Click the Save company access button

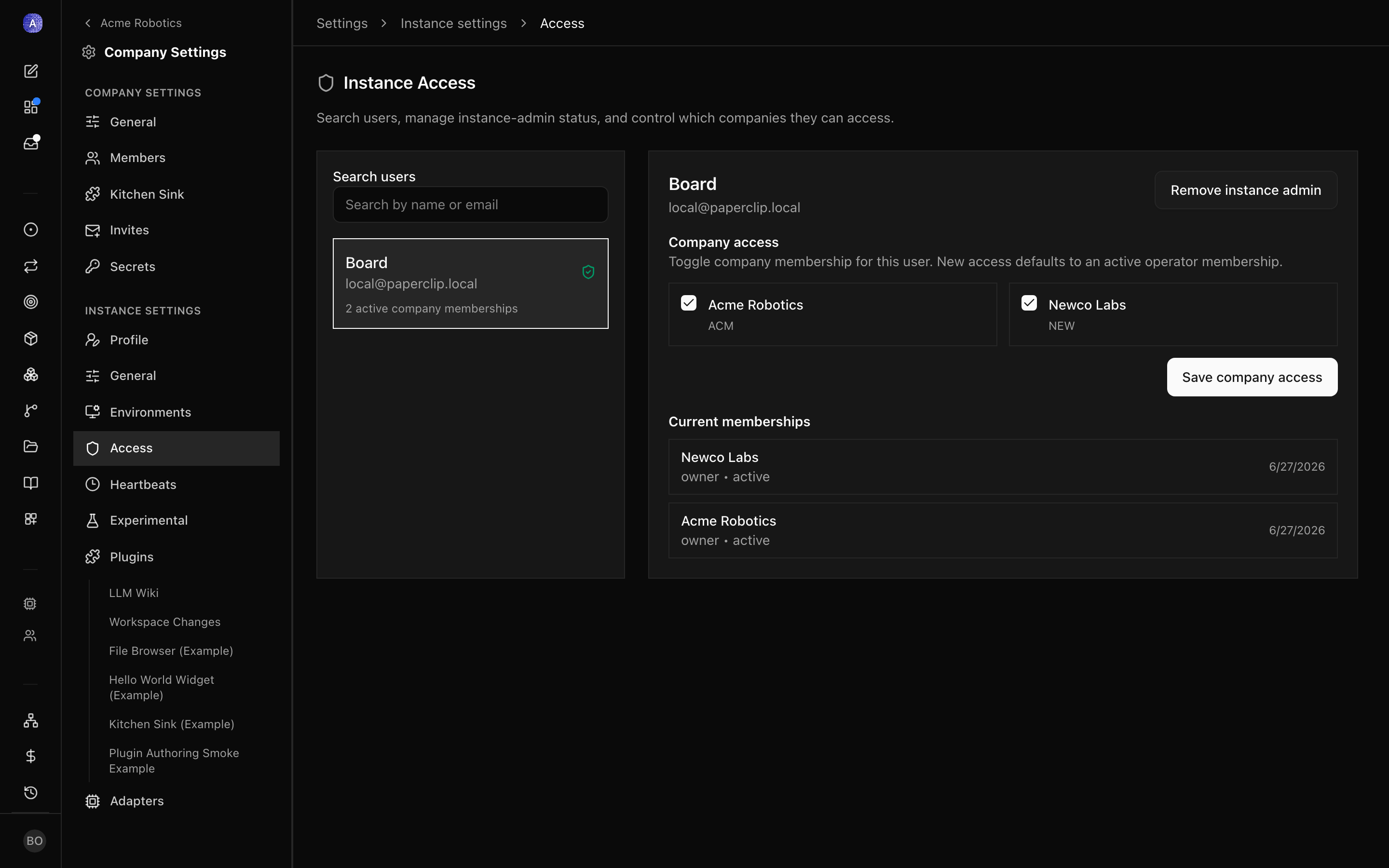pos(1252,377)
